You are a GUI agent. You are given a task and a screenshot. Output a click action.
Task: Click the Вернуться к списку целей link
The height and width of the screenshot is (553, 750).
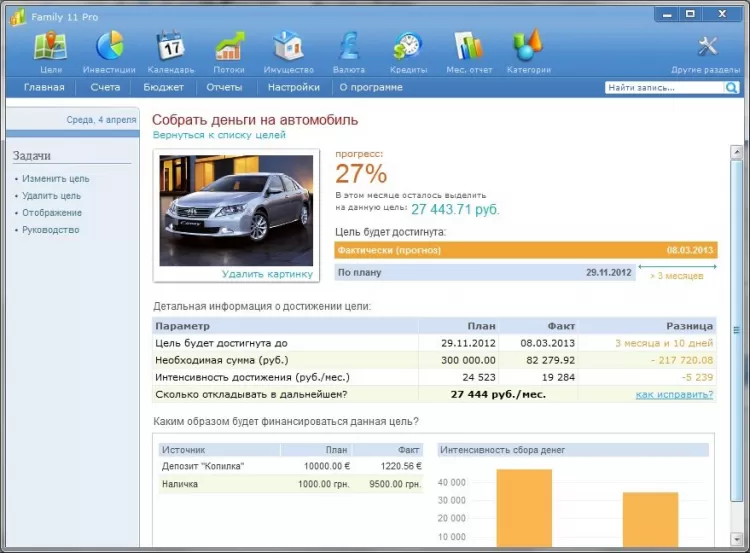(x=219, y=134)
